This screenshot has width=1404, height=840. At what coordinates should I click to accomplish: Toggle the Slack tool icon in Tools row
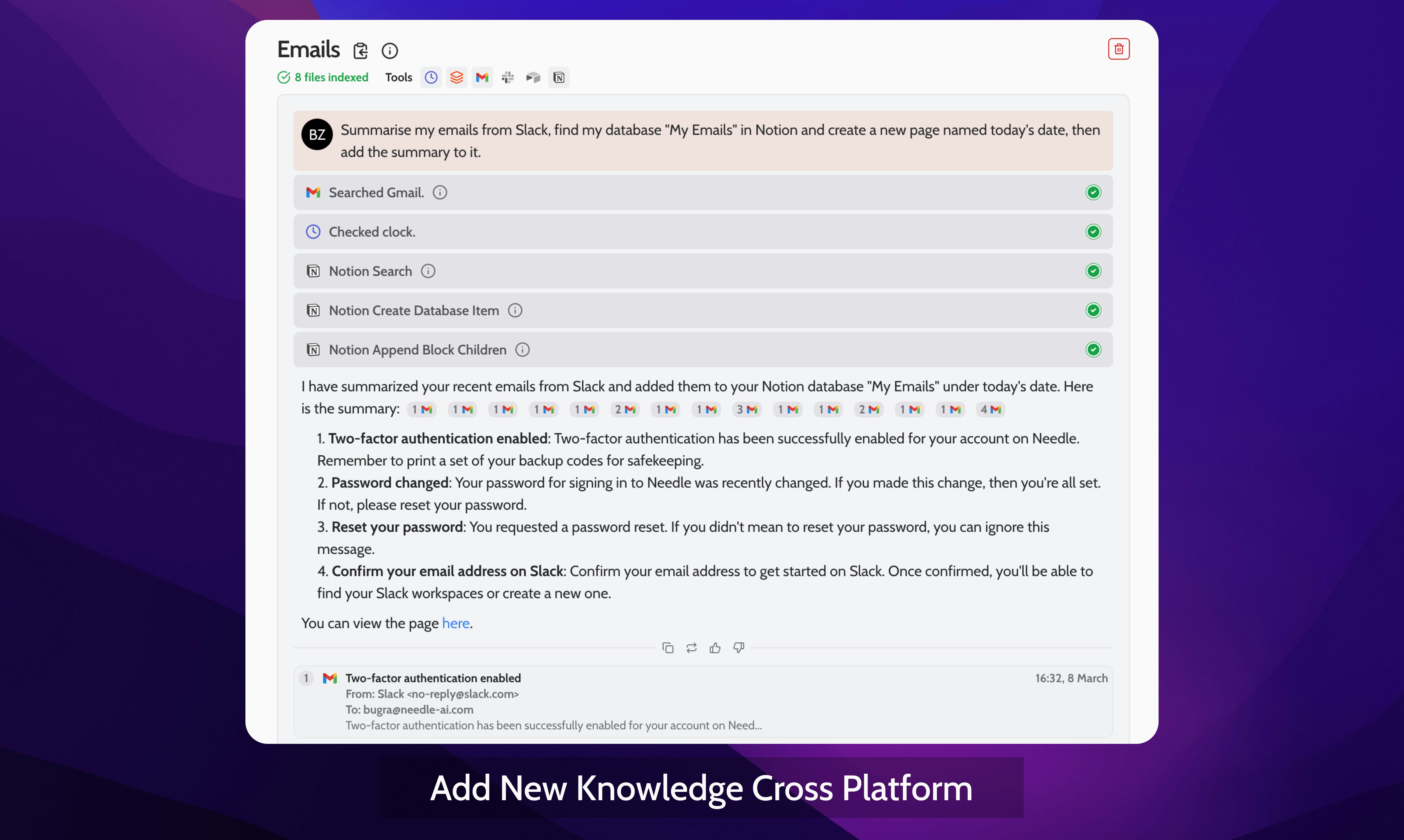(x=508, y=78)
